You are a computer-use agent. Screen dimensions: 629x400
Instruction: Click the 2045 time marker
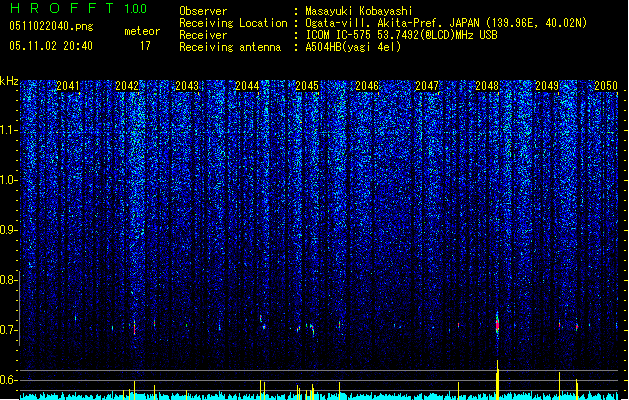click(307, 86)
